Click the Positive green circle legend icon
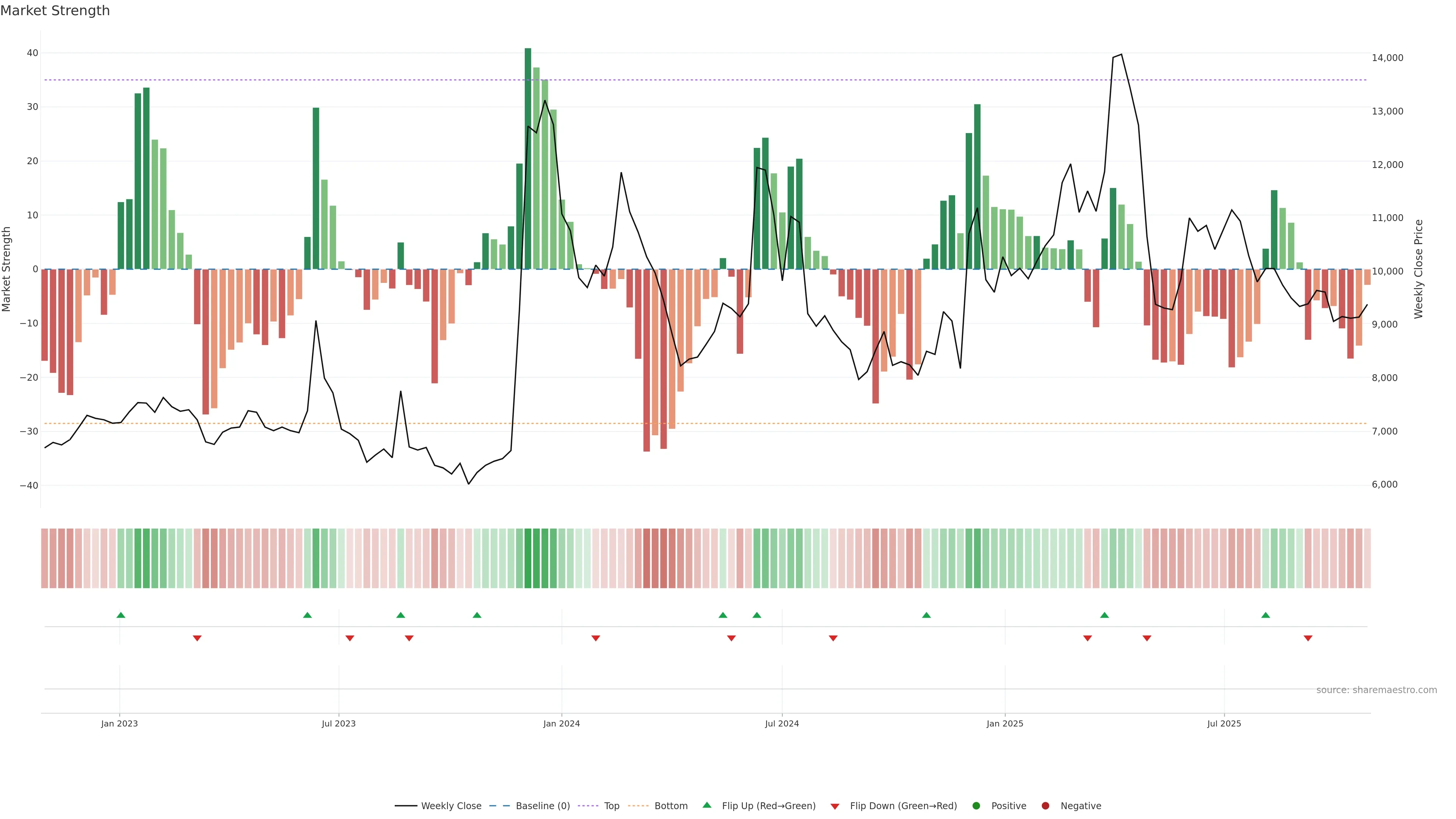The height and width of the screenshot is (819, 1456). pos(976,806)
